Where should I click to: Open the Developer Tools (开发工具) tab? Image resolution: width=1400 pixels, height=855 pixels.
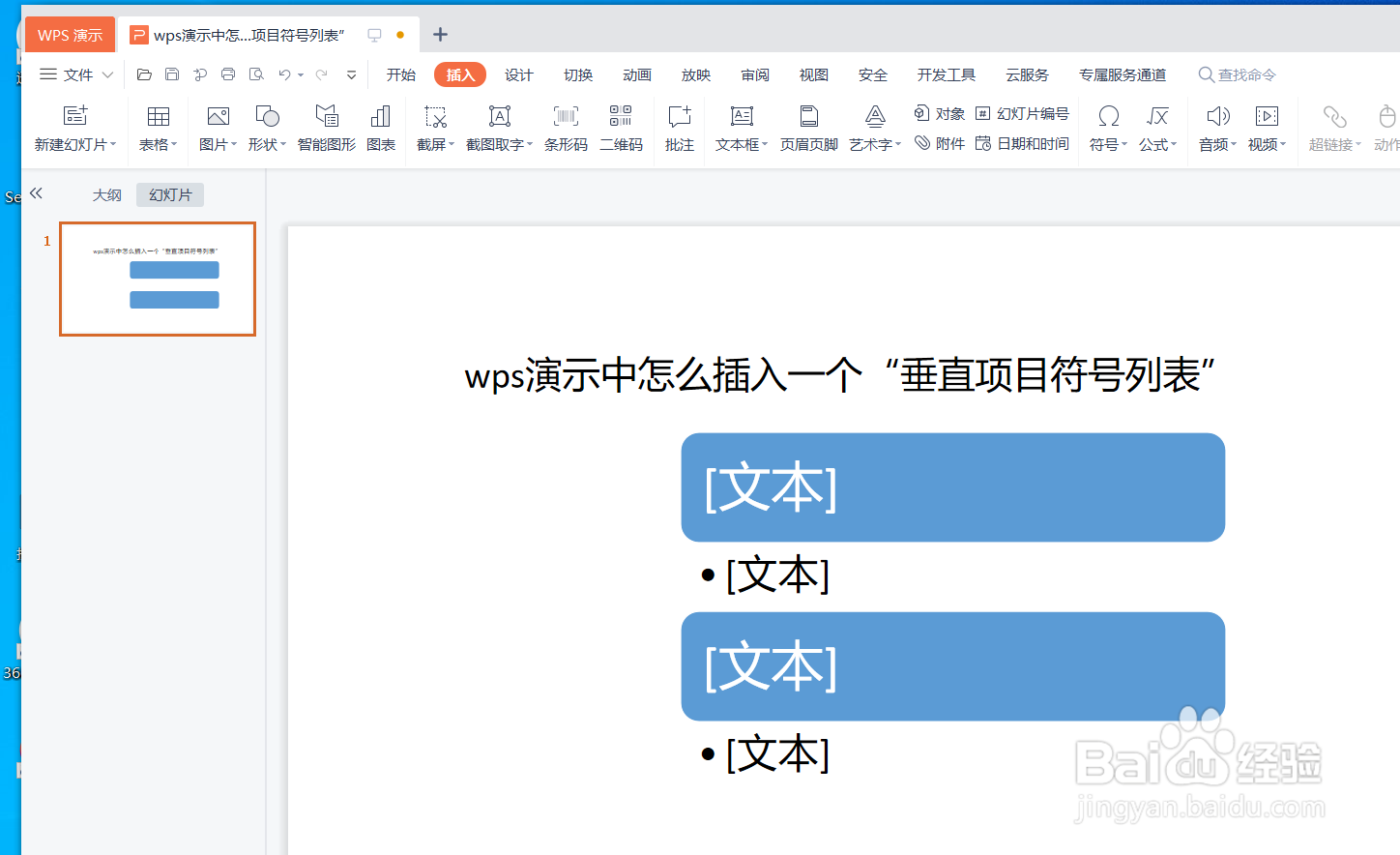pos(946,74)
